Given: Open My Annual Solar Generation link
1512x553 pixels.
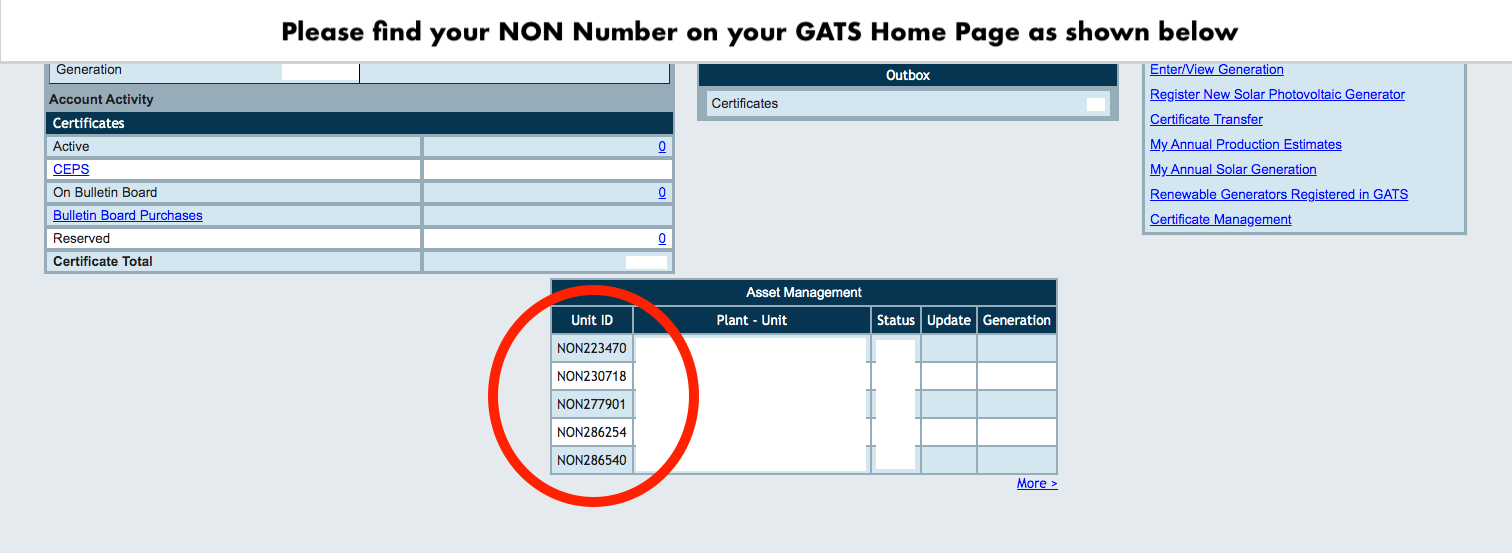Looking at the screenshot, I should [x=1233, y=169].
